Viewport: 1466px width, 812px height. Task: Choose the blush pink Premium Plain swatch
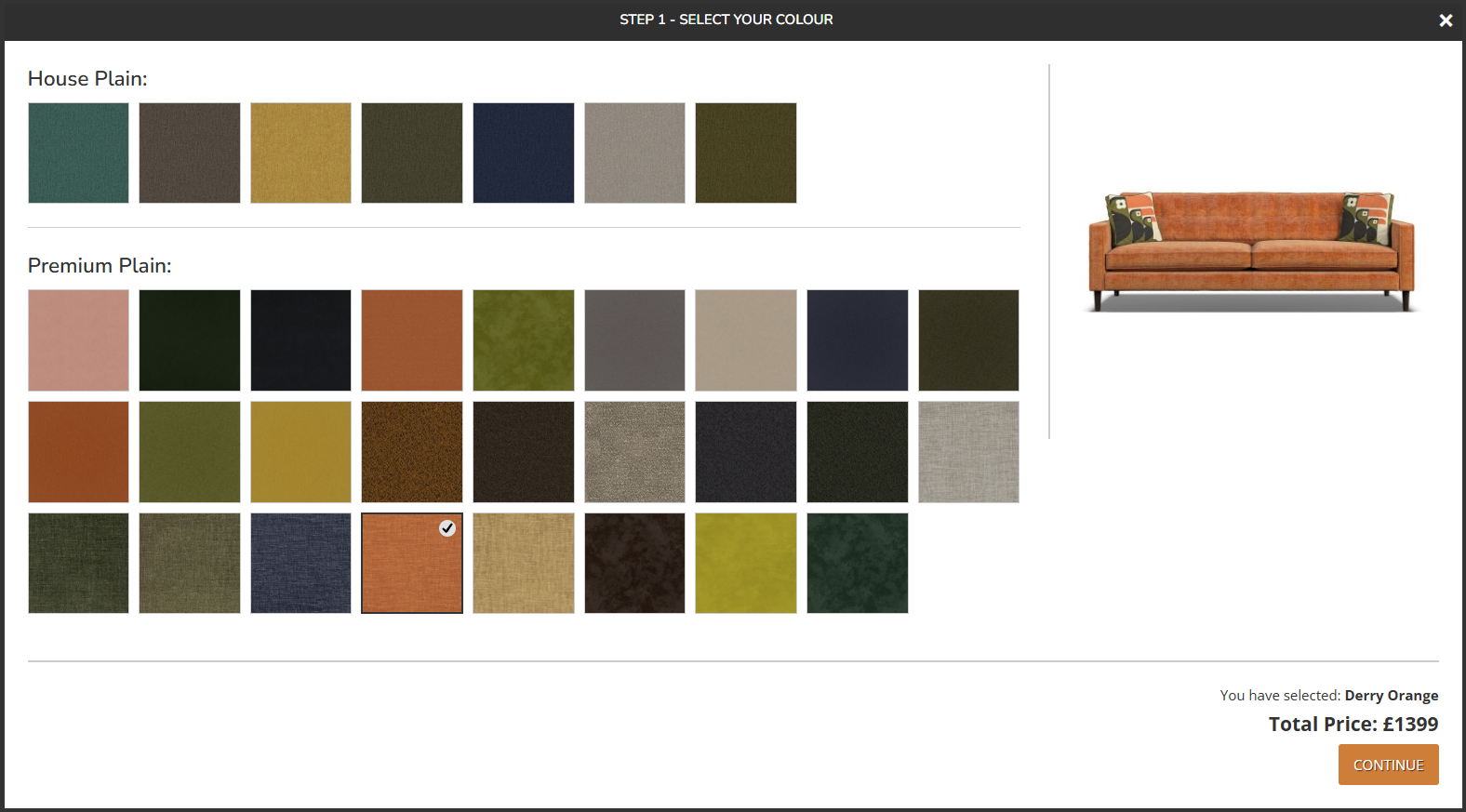tap(78, 339)
